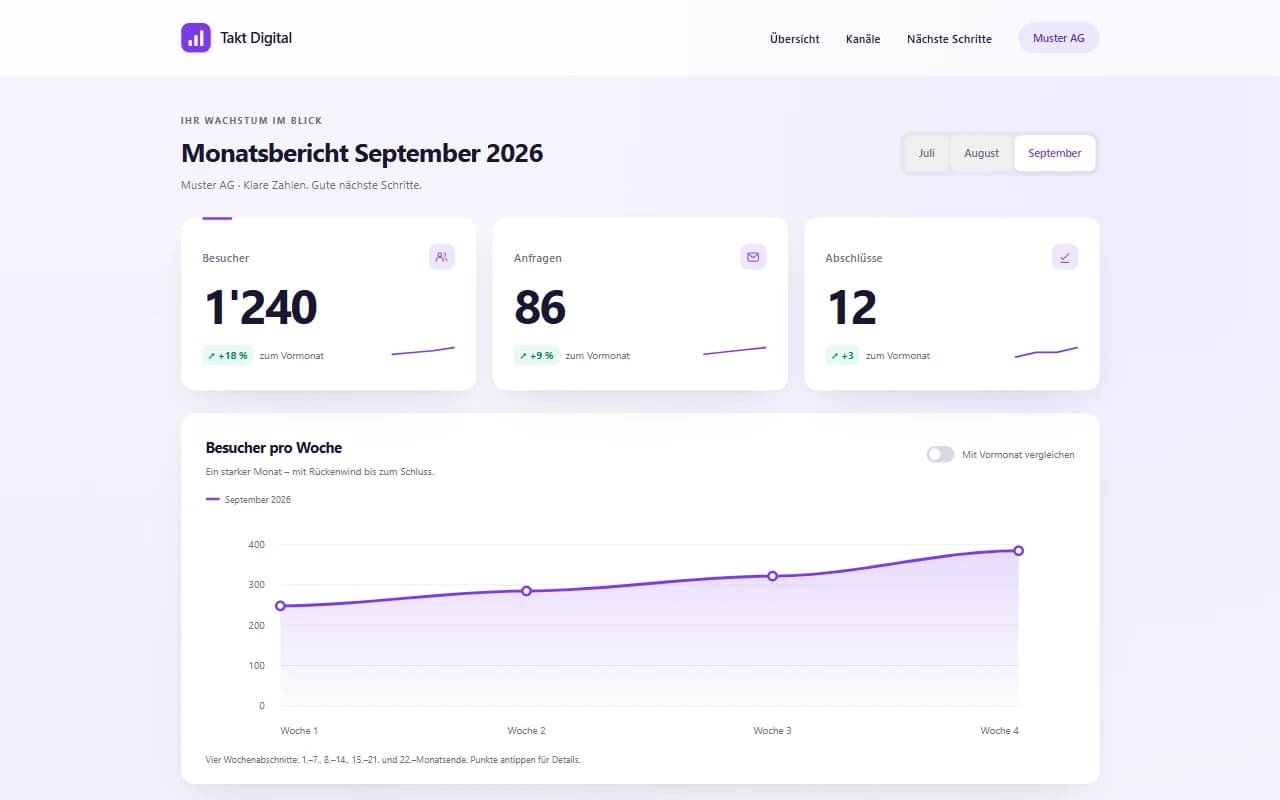Viewport: 1280px width, 800px height.
Task: Click the Takt Digital bar-chart logo icon
Action: coord(196,38)
